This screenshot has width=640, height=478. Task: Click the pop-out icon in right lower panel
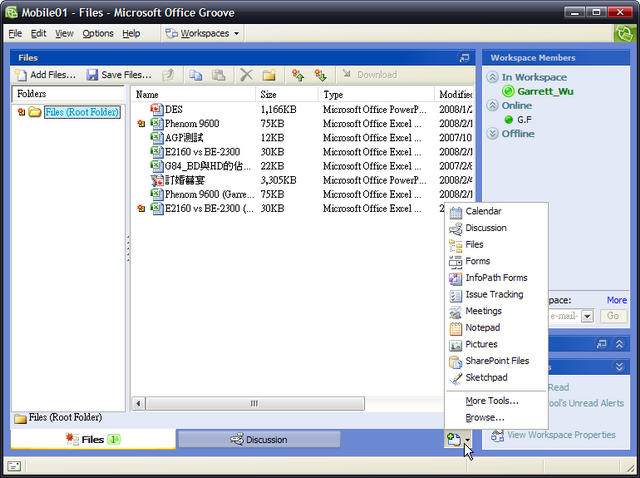pyautogui.click(x=601, y=344)
